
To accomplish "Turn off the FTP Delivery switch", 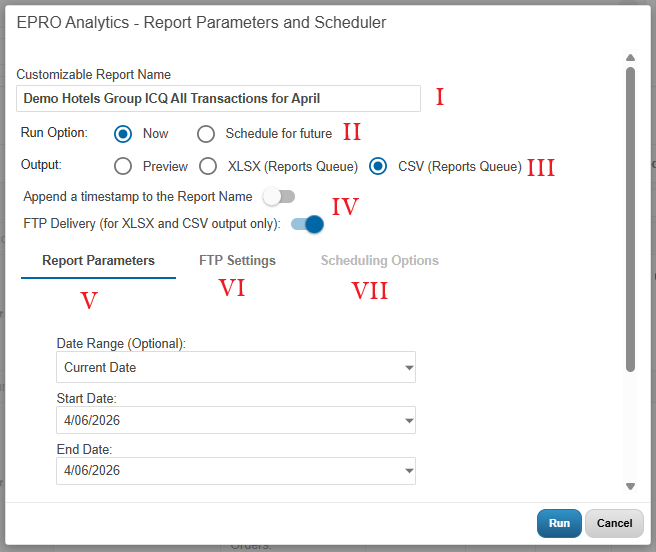I will click(307, 224).
